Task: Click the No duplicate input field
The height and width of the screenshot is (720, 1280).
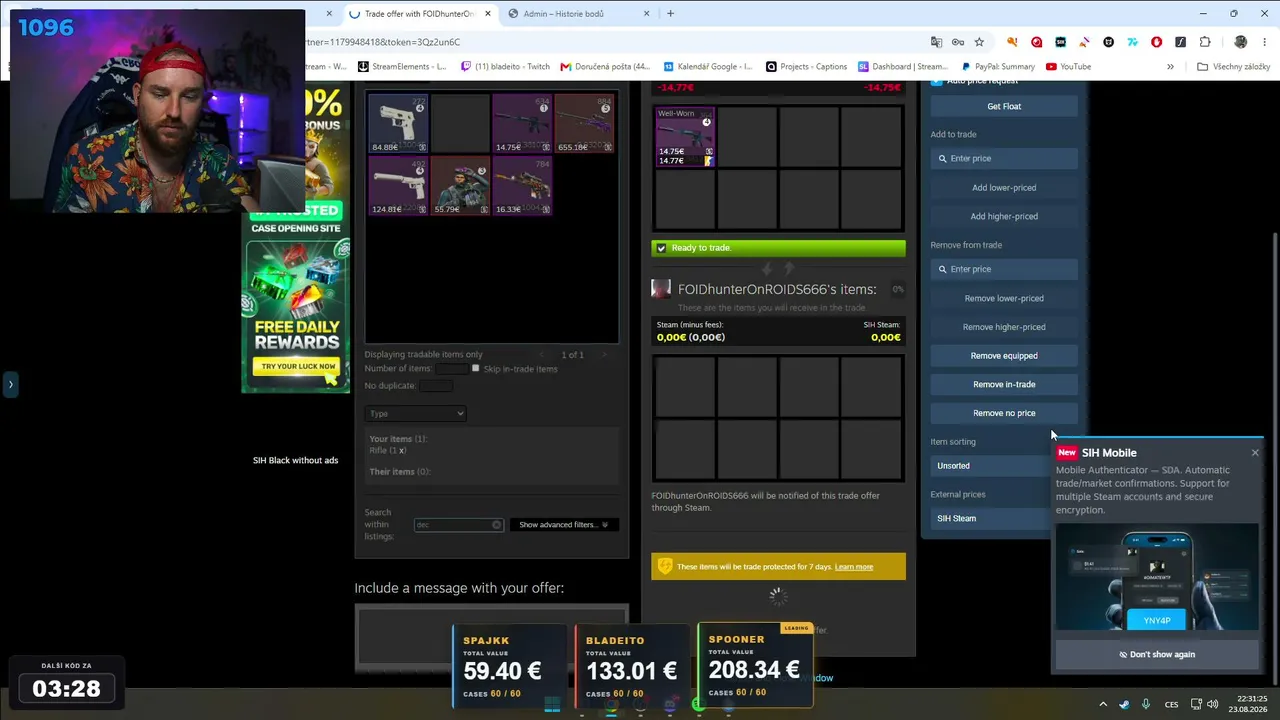Action: point(436,386)
